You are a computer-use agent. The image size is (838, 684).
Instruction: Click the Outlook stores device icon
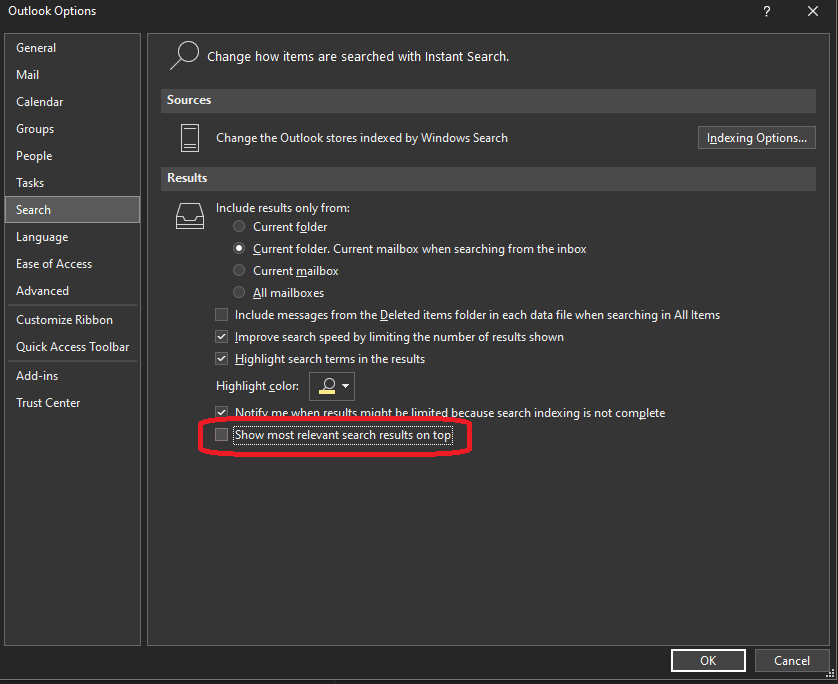click(190, 138)
